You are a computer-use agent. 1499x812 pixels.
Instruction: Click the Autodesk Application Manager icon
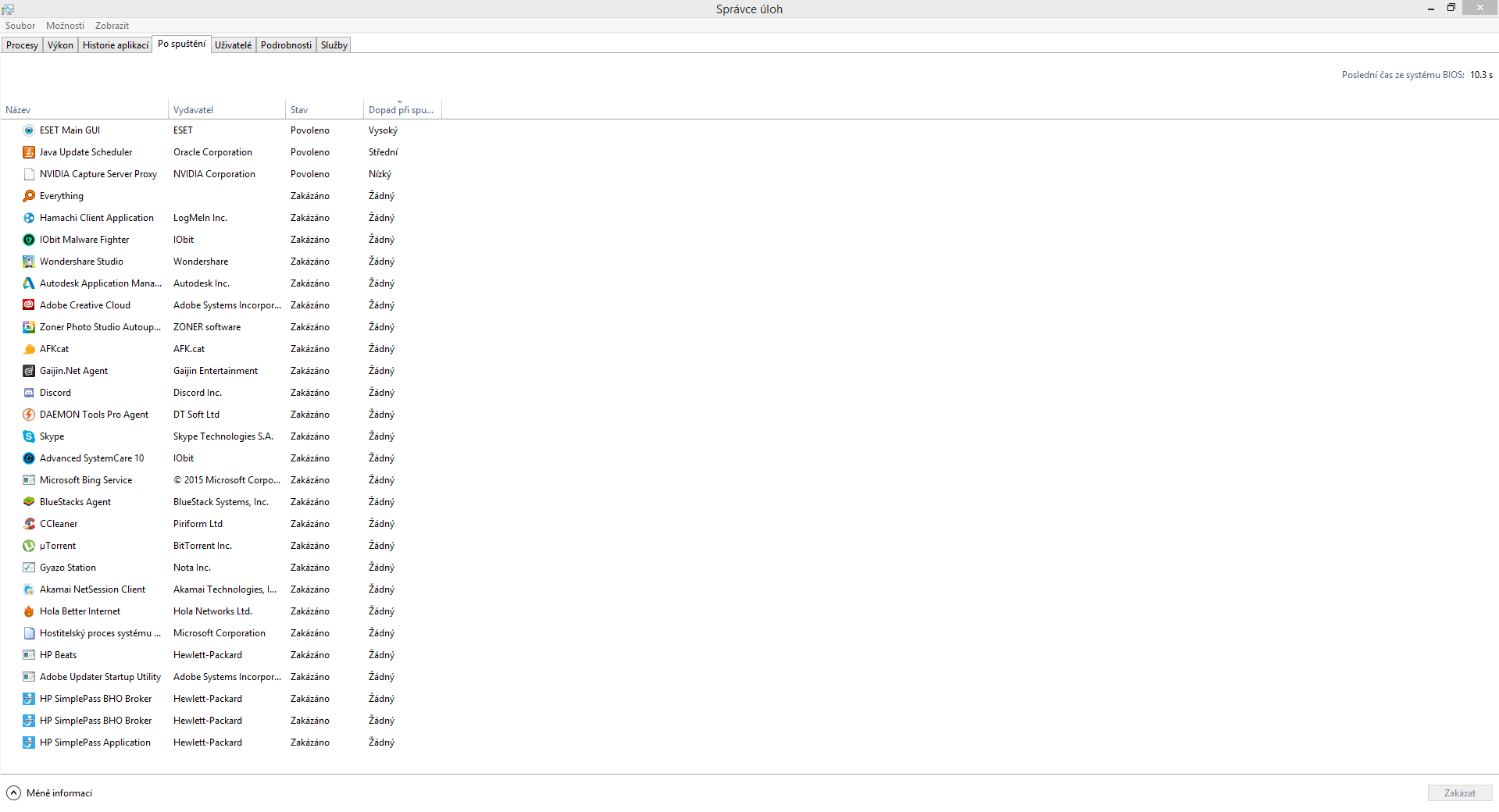[x=29, y=283]
